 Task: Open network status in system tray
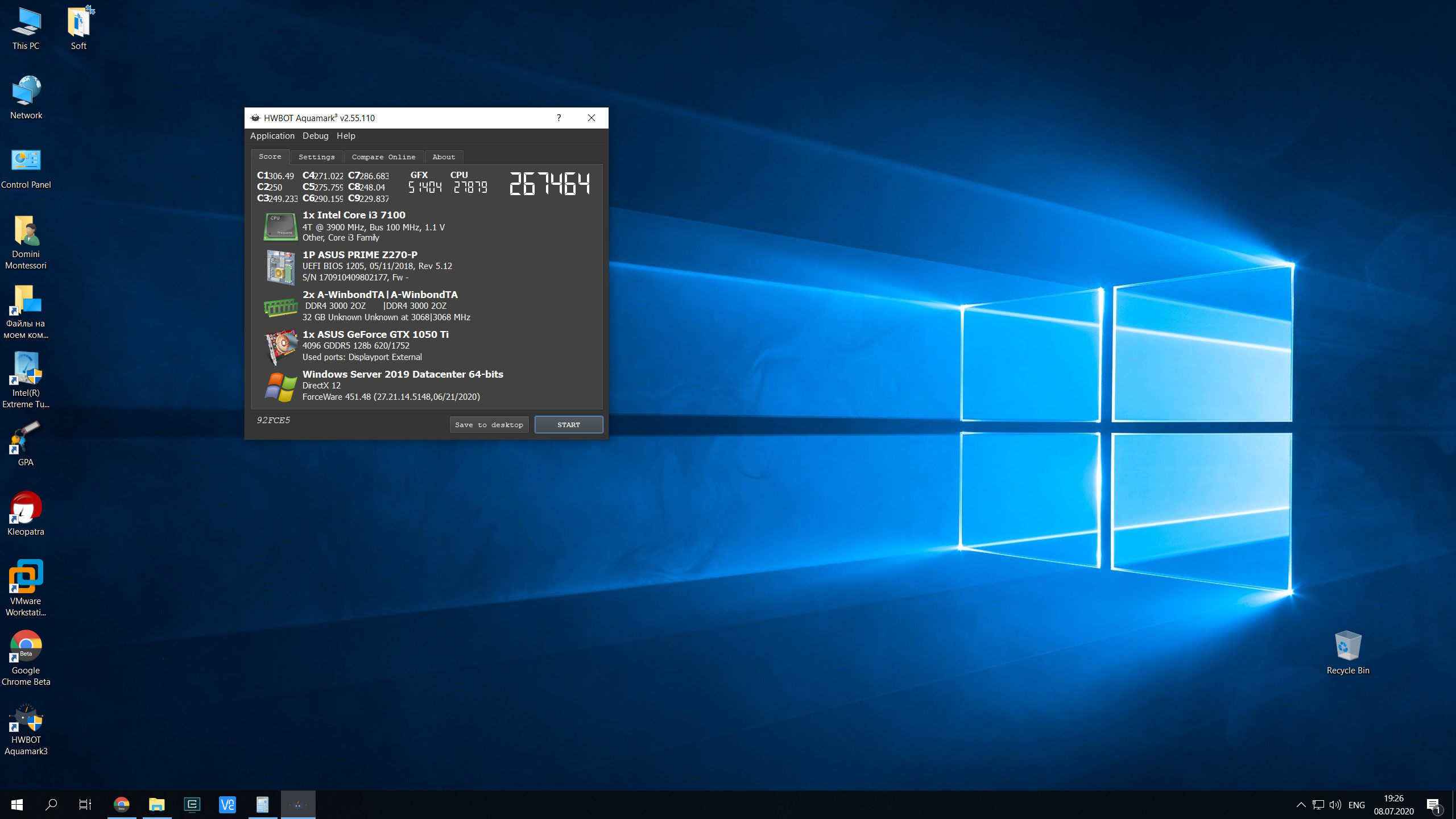pos(1318,804)
